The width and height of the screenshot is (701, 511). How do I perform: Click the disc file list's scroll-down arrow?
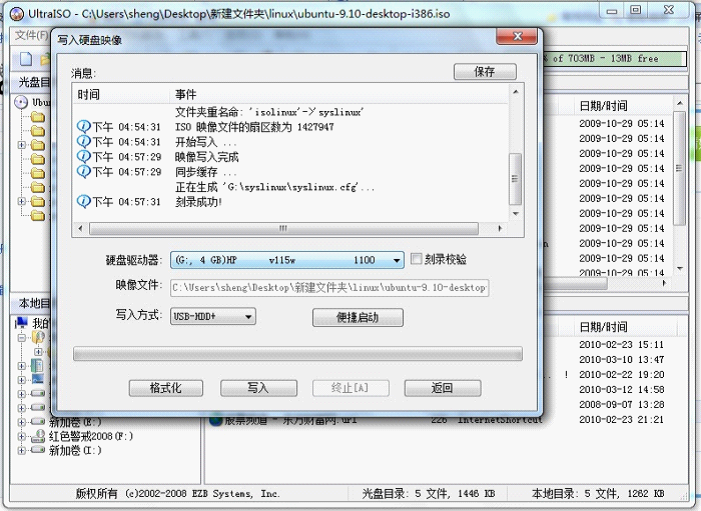680,269
